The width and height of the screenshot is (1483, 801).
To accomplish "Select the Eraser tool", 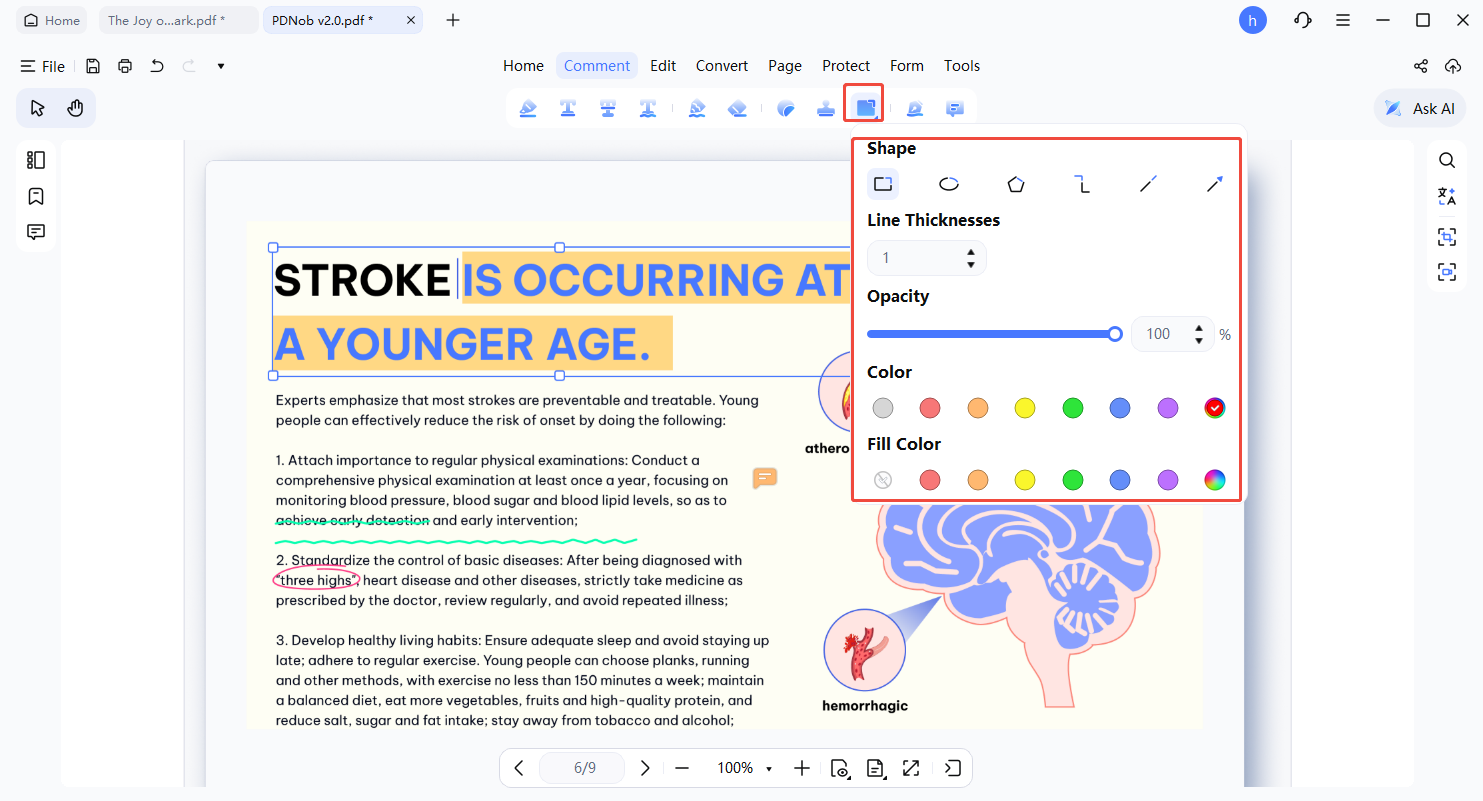I will click(x=737, y=108).
